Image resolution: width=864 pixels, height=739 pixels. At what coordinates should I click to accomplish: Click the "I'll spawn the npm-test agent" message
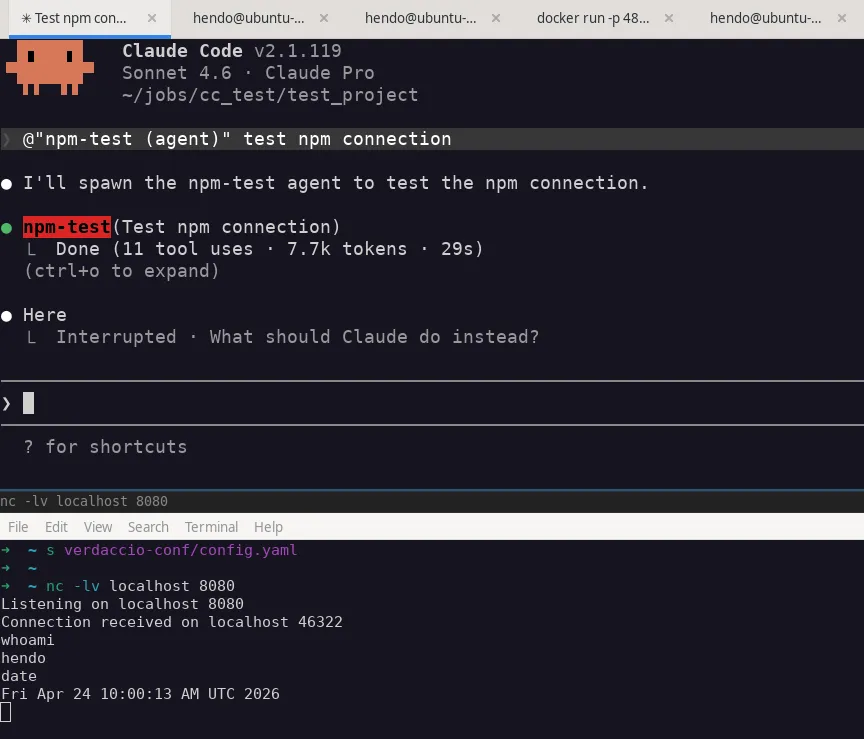(336, 183)
